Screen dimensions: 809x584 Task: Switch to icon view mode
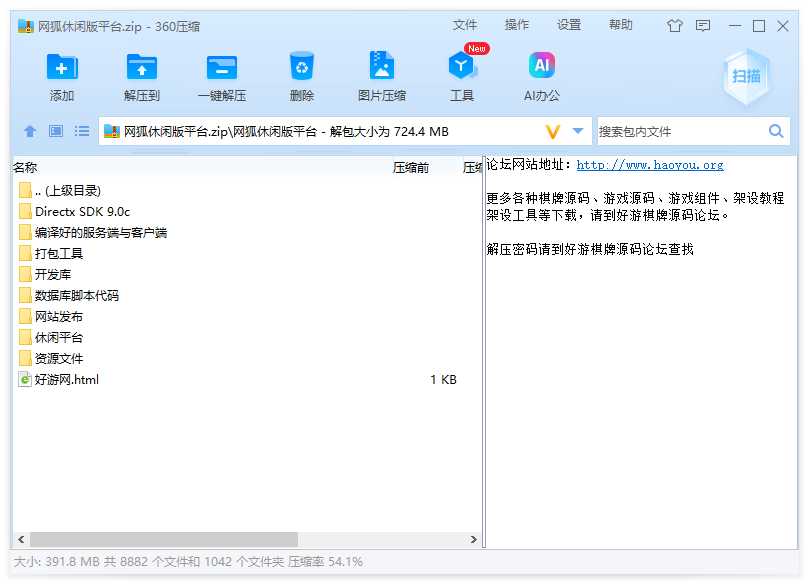tap(56, 131)
